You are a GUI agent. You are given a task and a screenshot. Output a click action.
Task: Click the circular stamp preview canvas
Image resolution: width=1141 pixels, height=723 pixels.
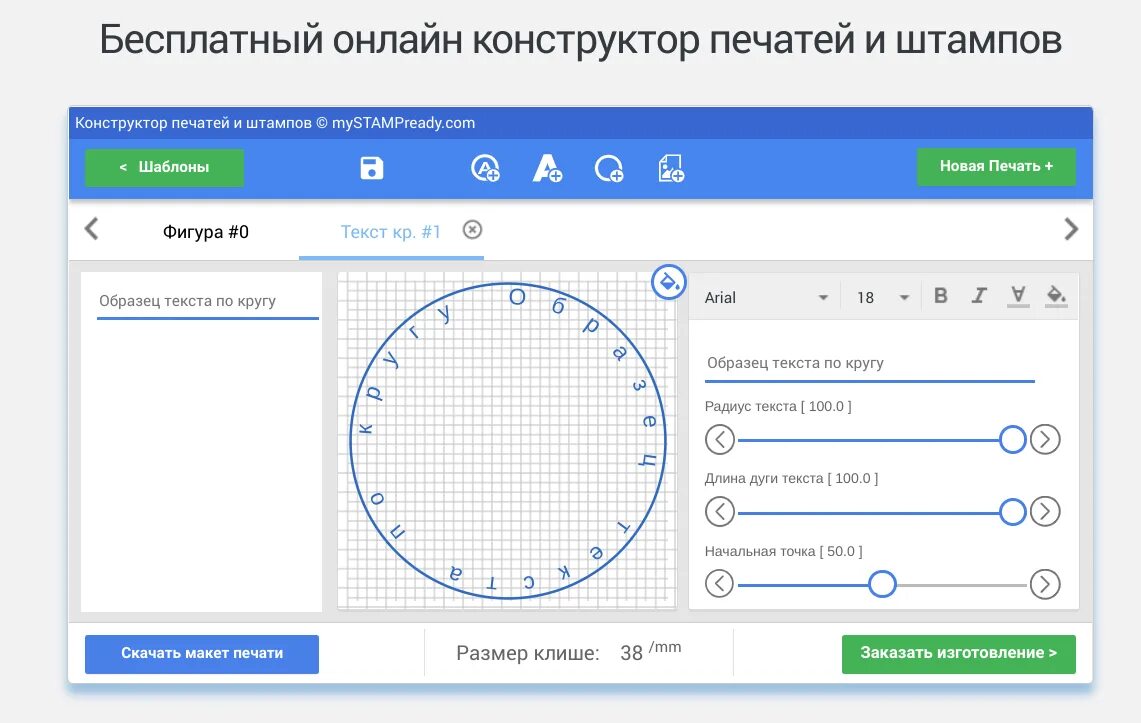tap(507, 441)
